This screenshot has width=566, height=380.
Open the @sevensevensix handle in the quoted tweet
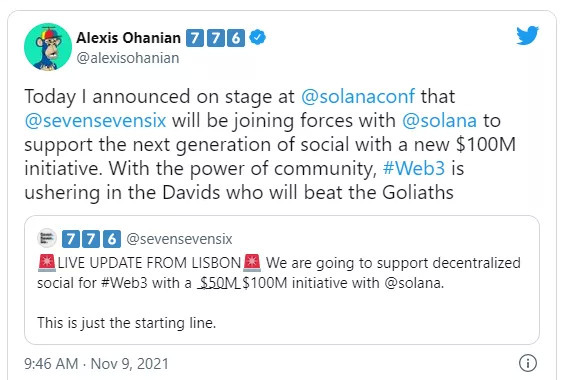179,239
